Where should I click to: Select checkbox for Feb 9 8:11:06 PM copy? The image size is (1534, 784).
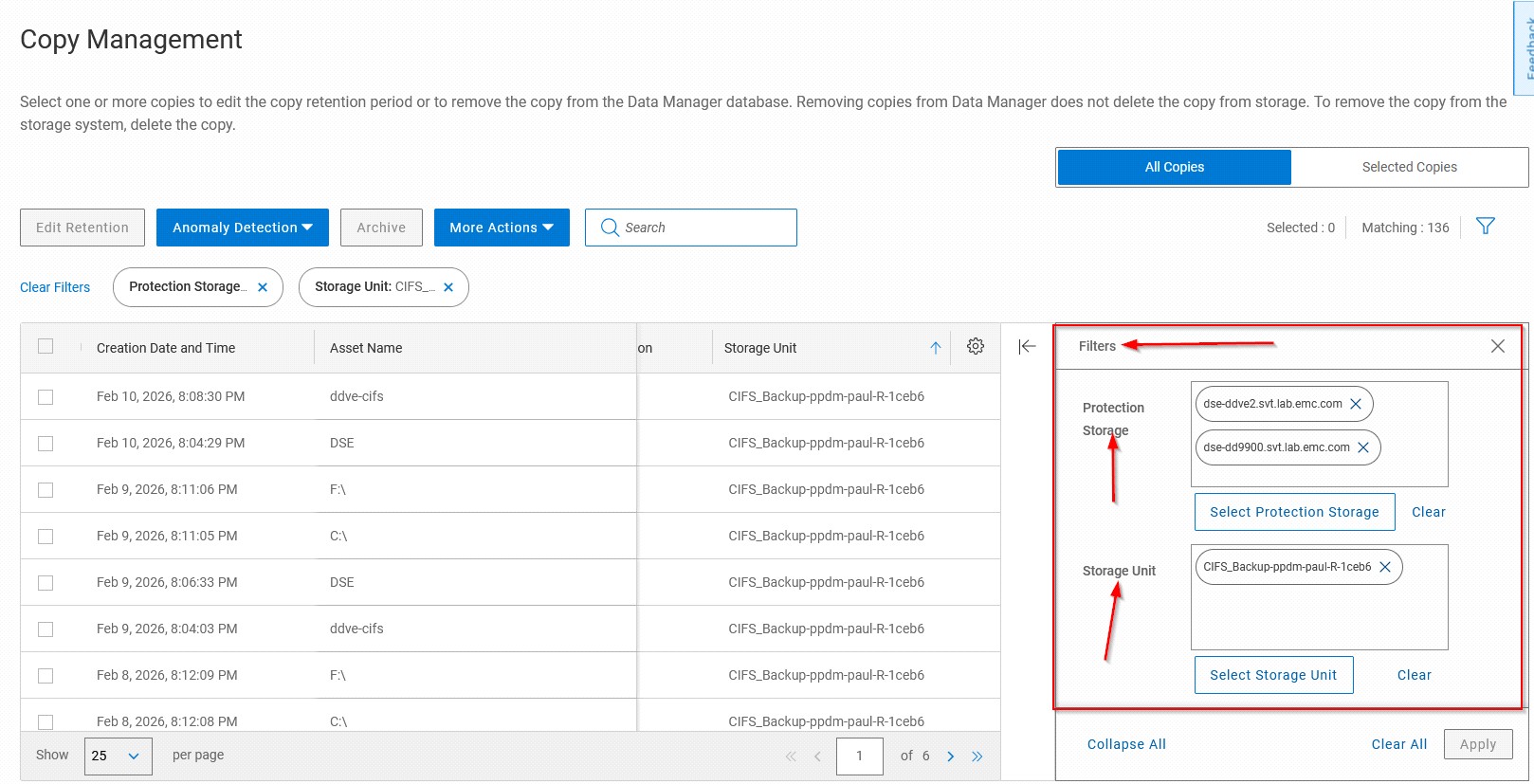click(46, 490)
